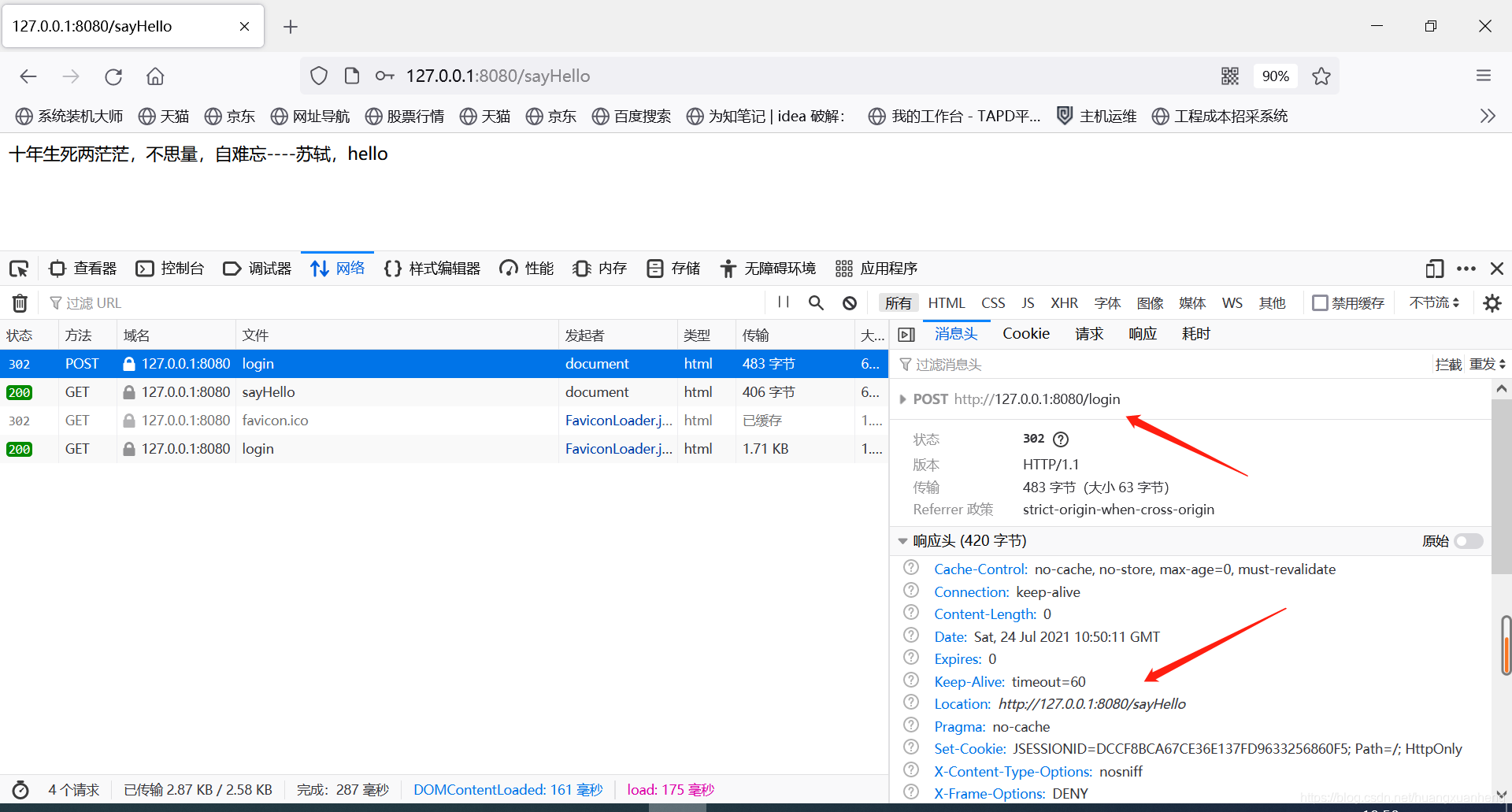The width and height of the screenshot is (1512, 812).
Task: Select the GET sayHello request row
Action: (444, 392)
